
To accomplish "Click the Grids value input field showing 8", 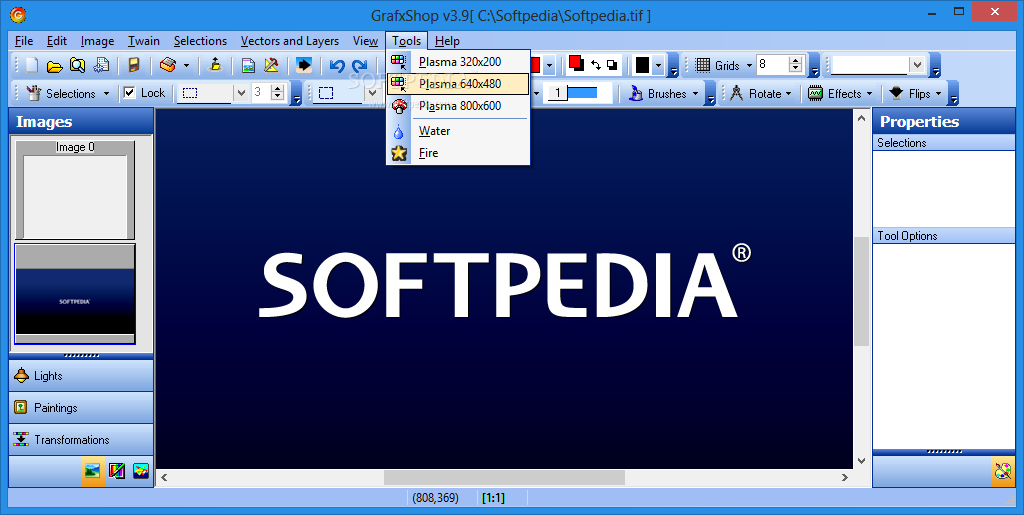I will [x=773, y=65].
